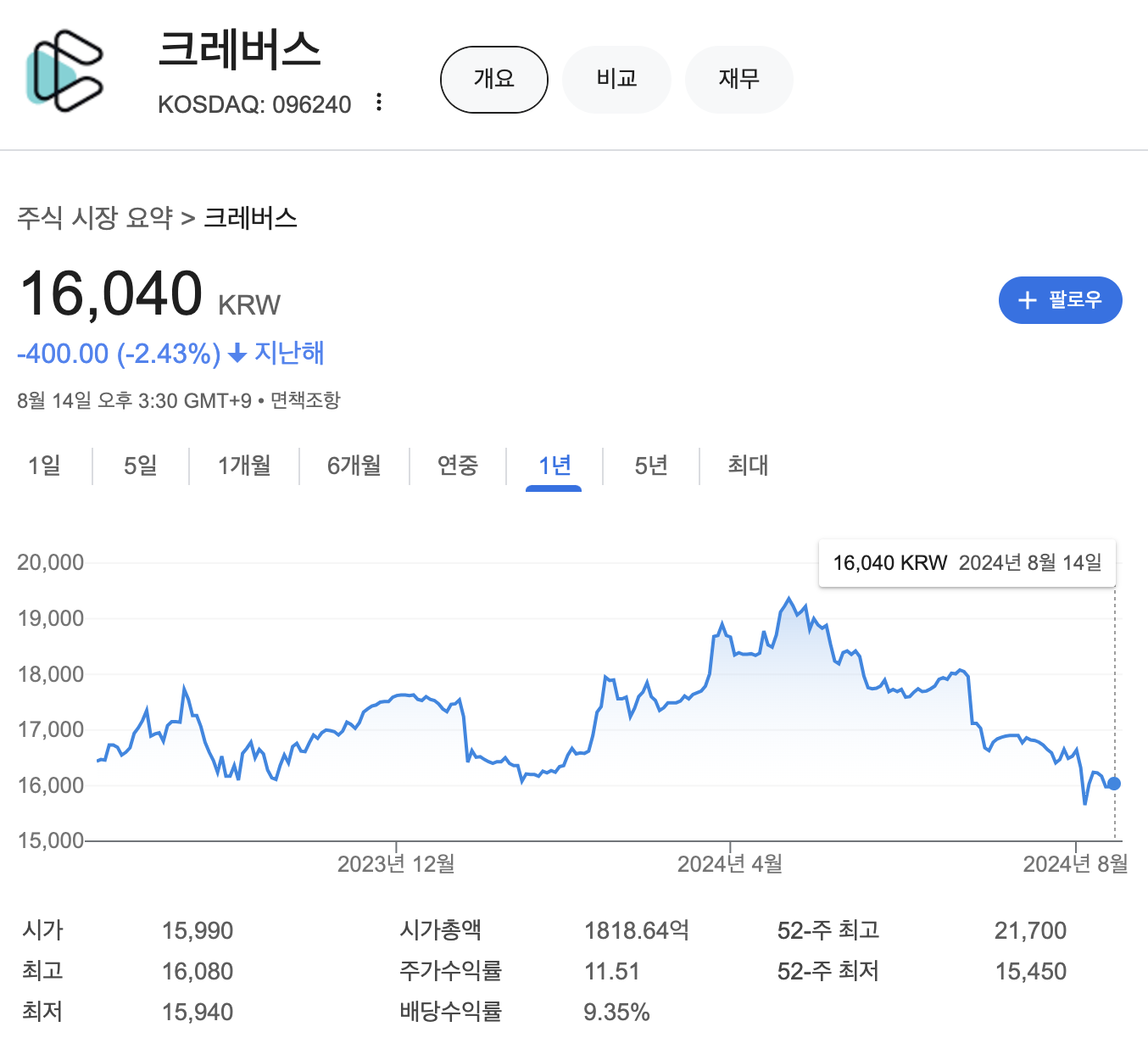Switch to the 비교 compare tab
Viewport: 1148px width, 1038px height.
(616, 79)
